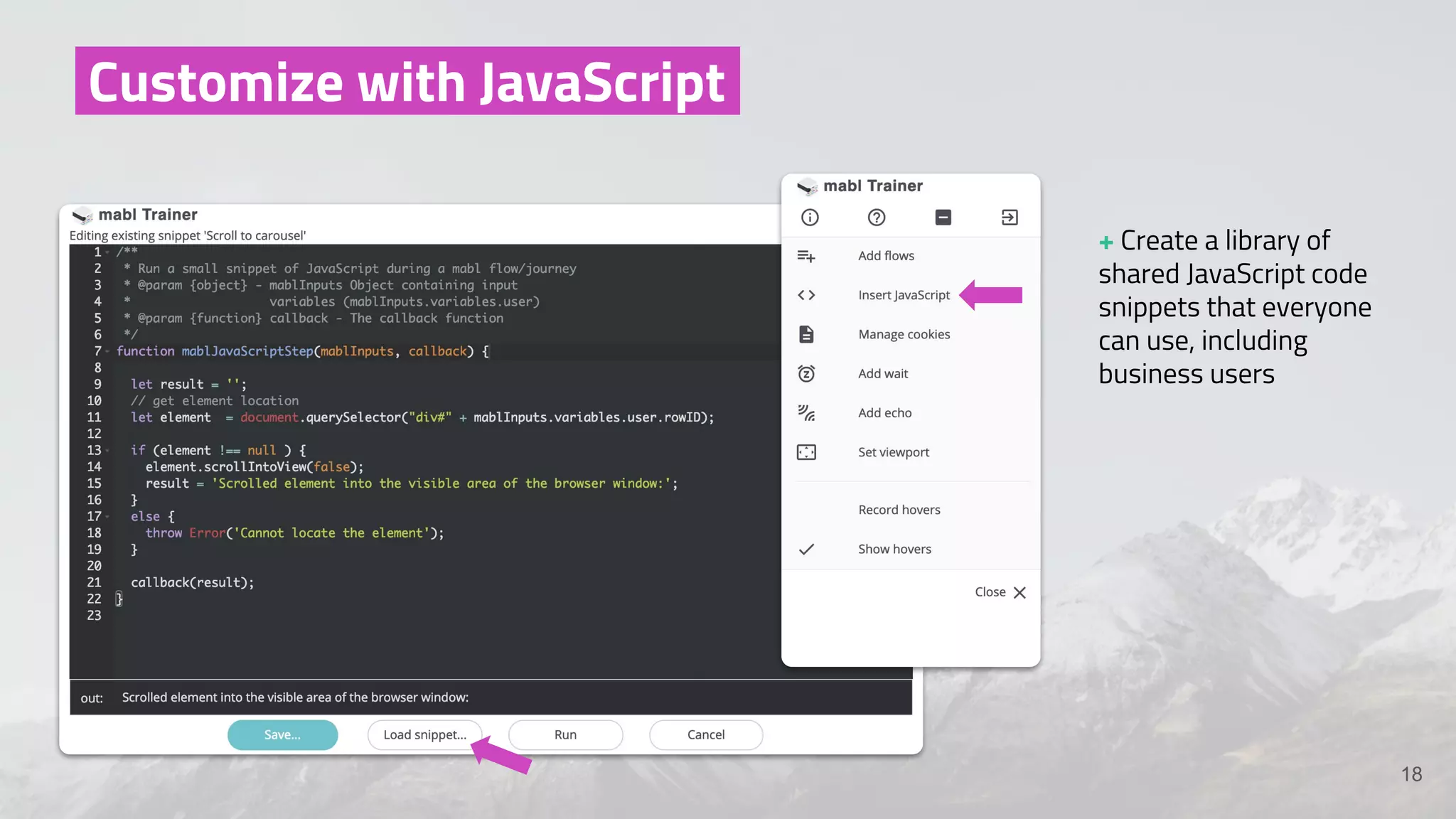Click the 'Editing existing snippet' label
The width and height of the screenshot is (1456, 819).
[x=188, y=235]
